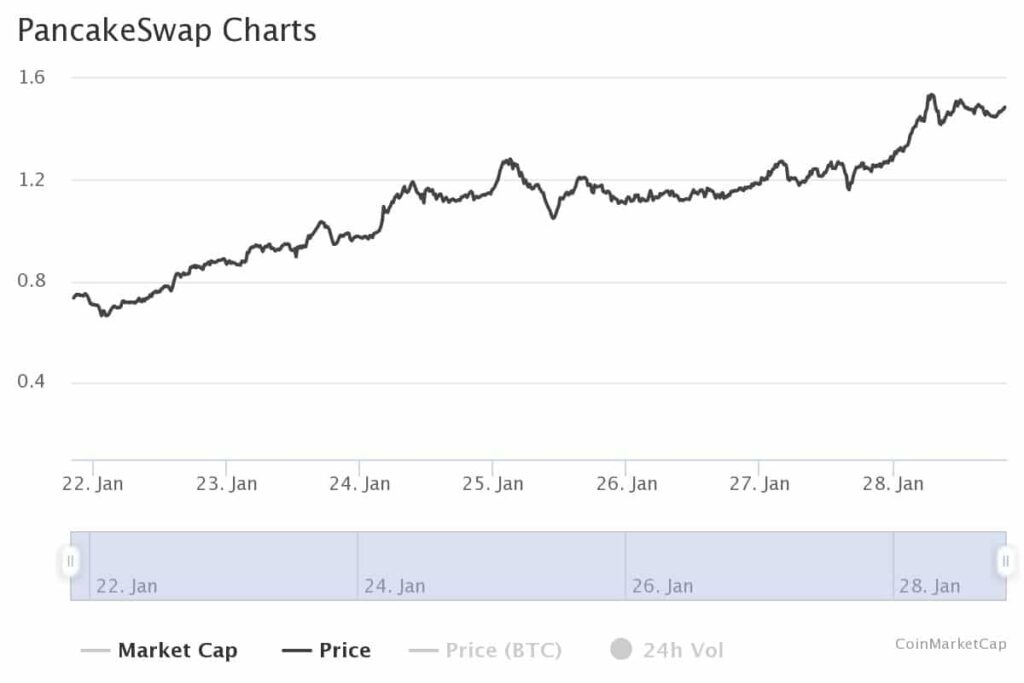Image resolution: width=1024 pixels, height=683 pixels.
Task: Show the 24h Vol series
Action: tap(682, 651)
